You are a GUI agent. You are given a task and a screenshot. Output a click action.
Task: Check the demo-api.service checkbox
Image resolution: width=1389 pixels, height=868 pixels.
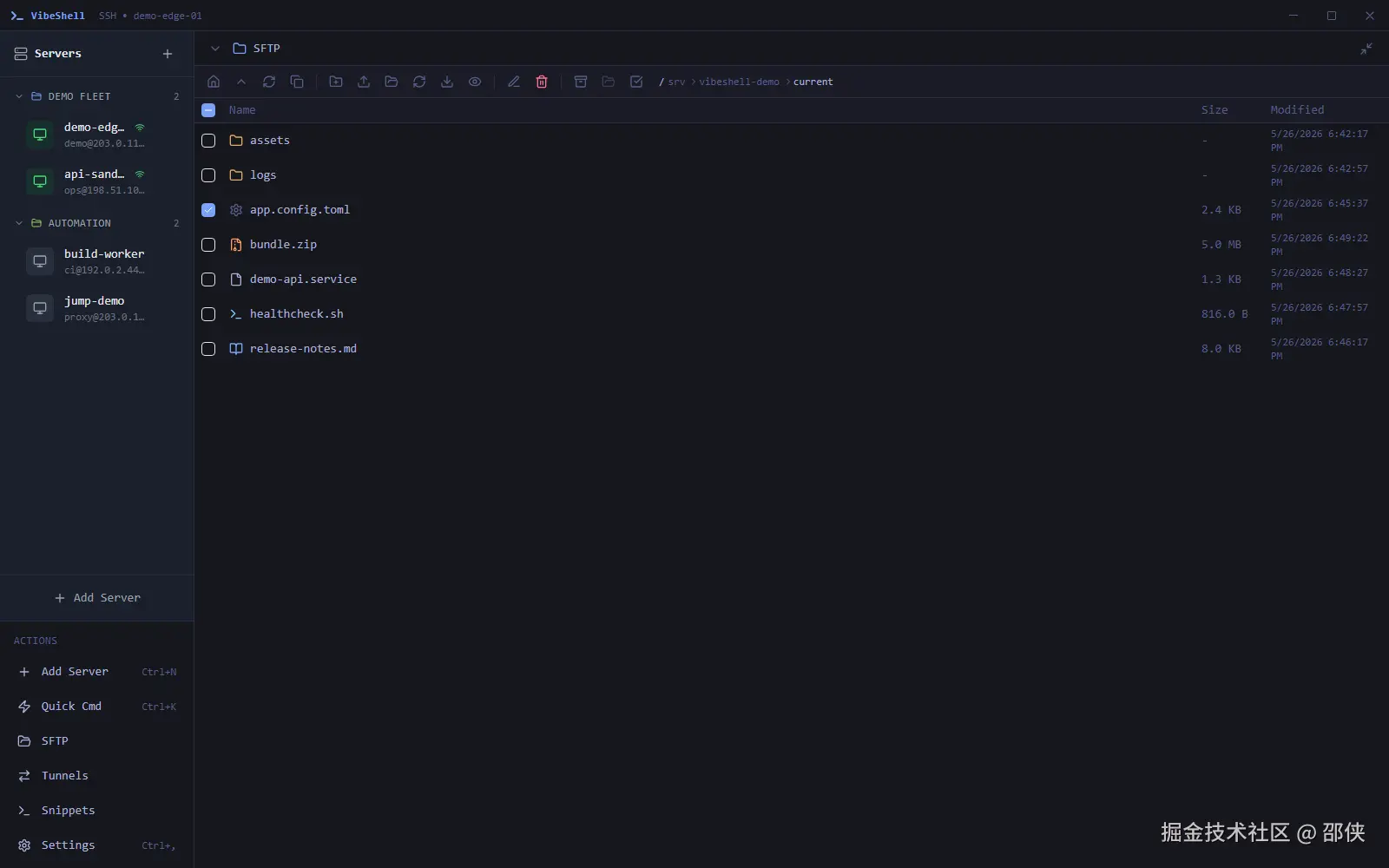208,279
